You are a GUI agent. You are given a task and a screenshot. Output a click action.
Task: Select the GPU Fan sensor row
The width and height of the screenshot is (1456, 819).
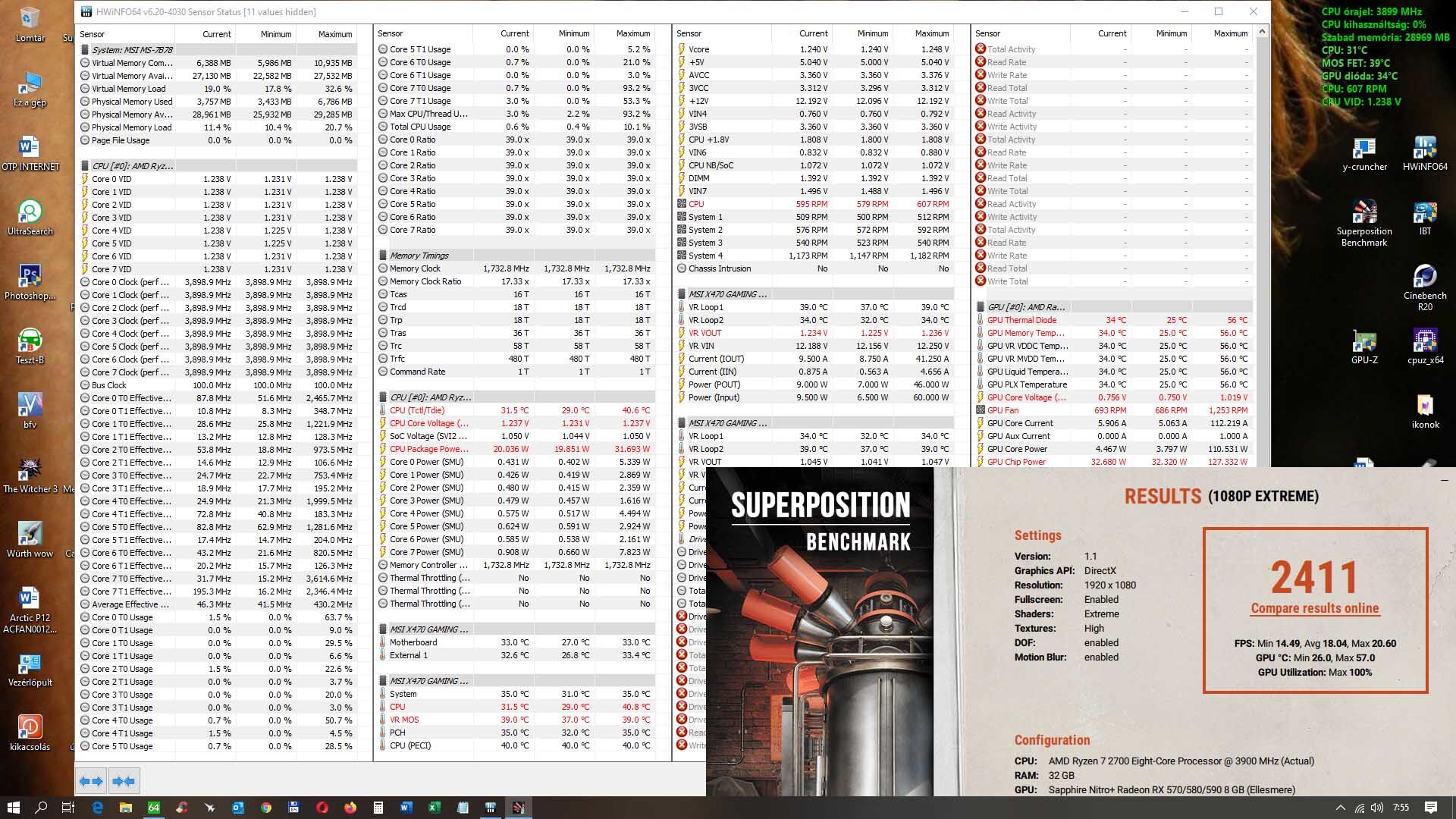pyautogui.click(x=1112, y=410)
